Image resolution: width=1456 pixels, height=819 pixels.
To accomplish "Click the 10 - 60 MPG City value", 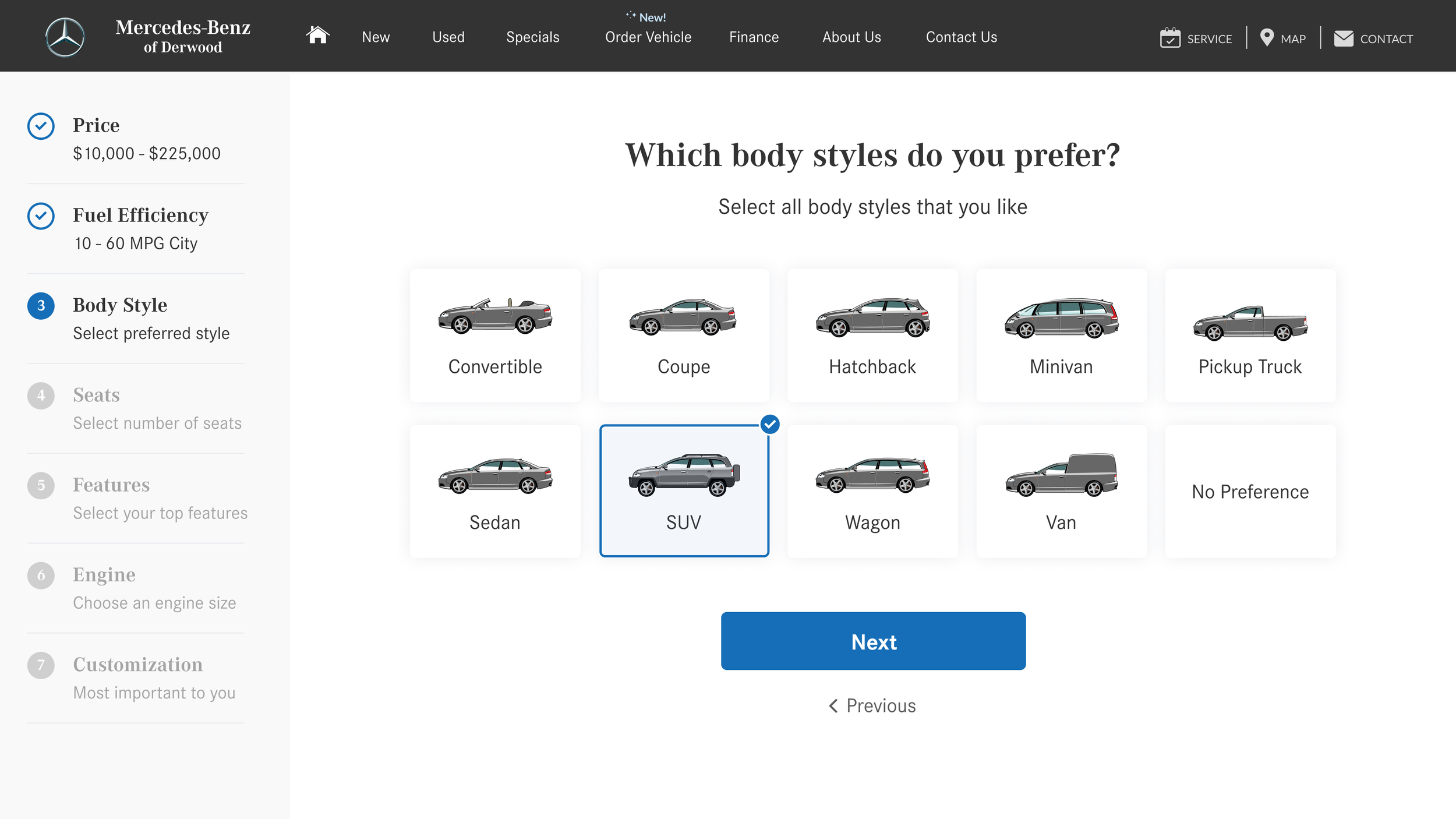I will click(x=136, y=243).
